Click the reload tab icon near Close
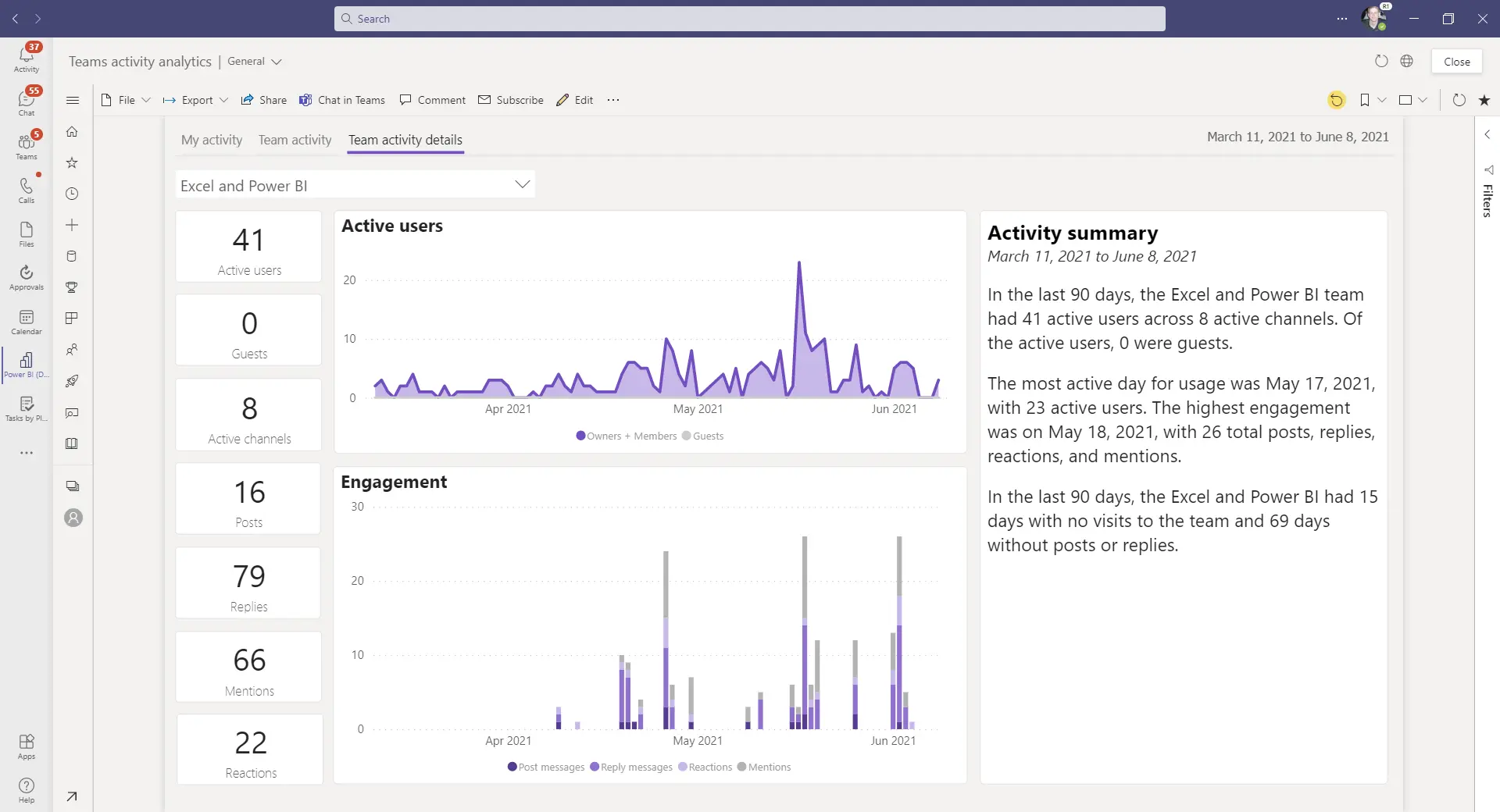 click(x=1381, y=61)
